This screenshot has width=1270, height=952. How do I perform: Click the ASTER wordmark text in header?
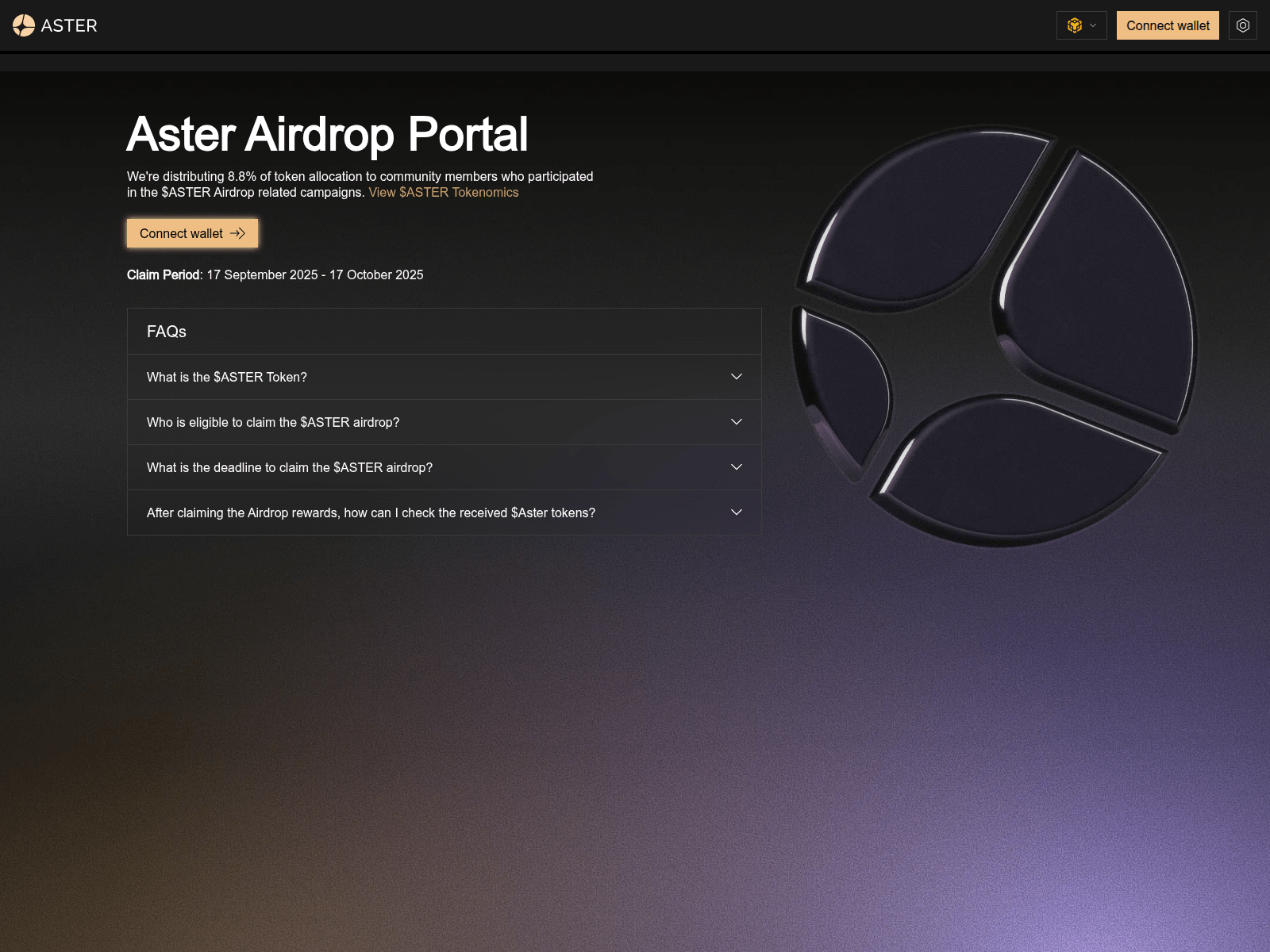click(x=69, y=25)
